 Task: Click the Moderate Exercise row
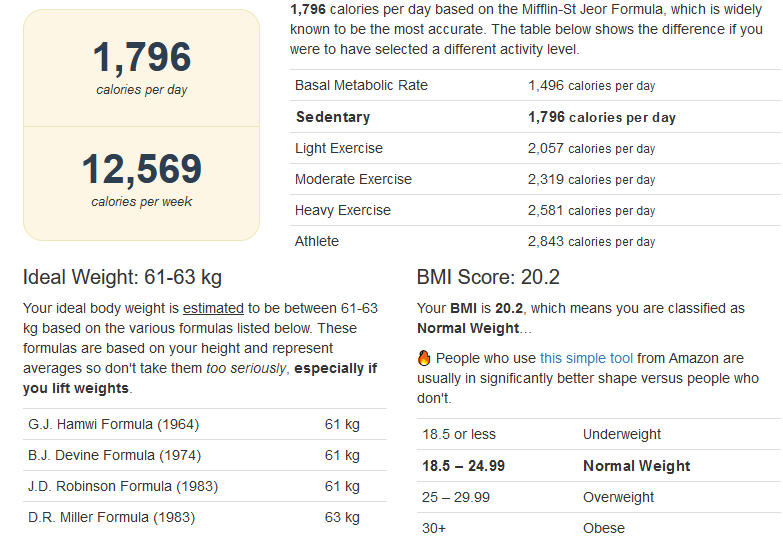pyautogui.click(x=535, y=179)
